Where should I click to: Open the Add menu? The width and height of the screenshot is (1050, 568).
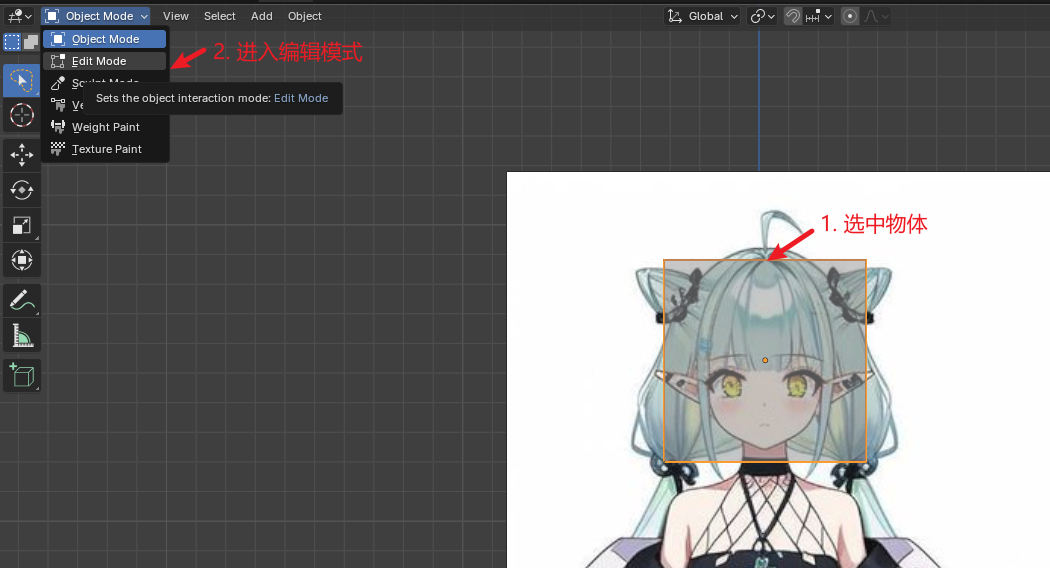[261, 16]
